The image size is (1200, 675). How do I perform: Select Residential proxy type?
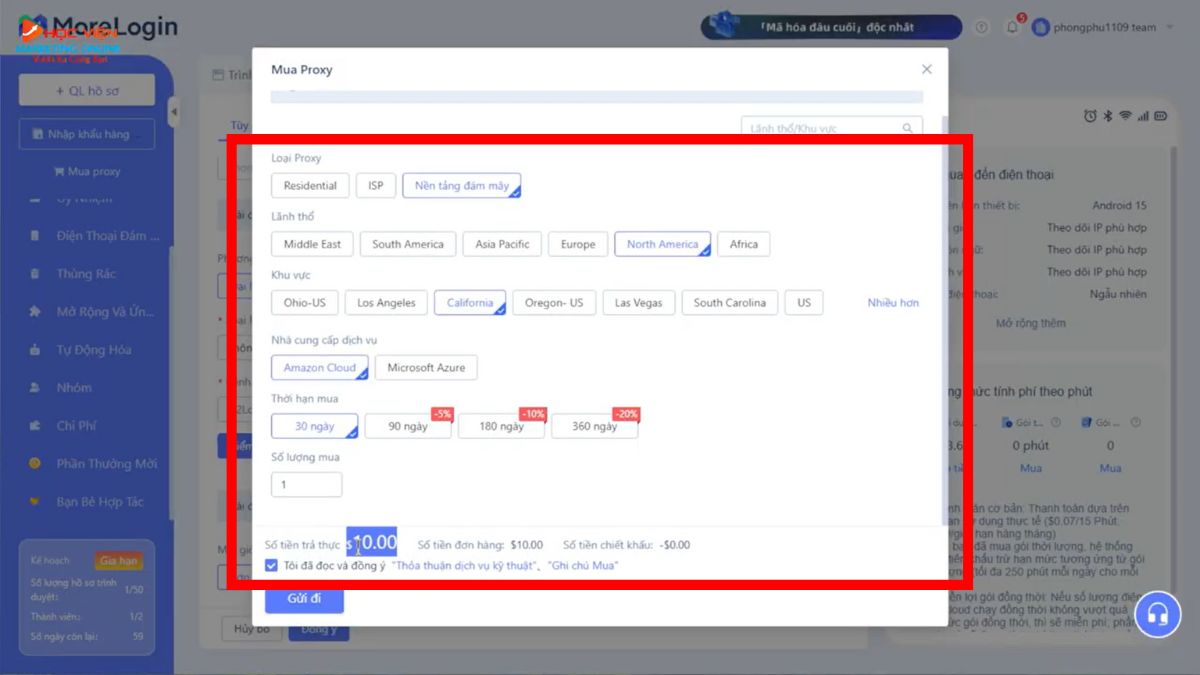310,186
